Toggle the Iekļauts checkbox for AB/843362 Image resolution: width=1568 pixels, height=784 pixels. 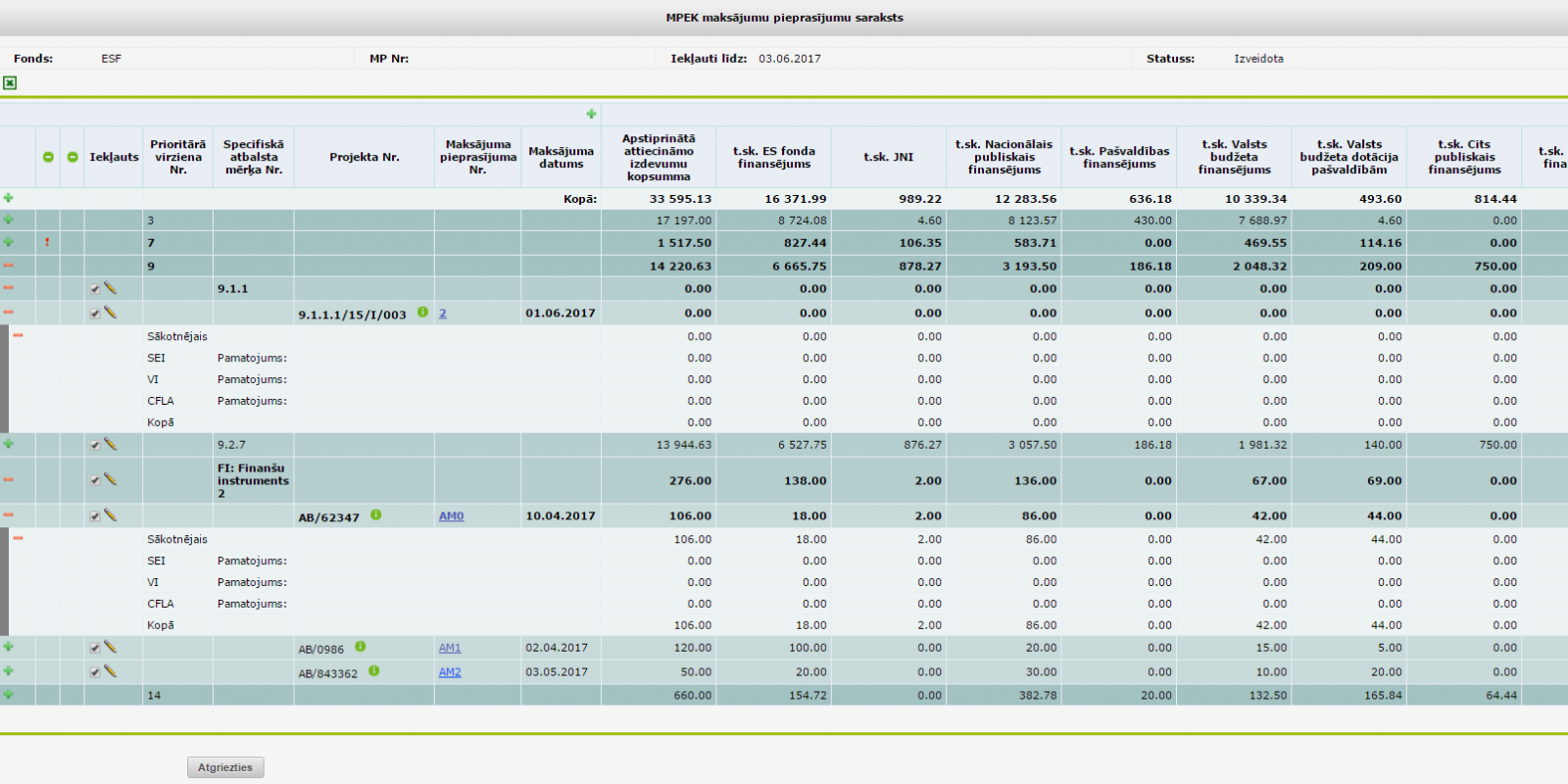[95, 672]
